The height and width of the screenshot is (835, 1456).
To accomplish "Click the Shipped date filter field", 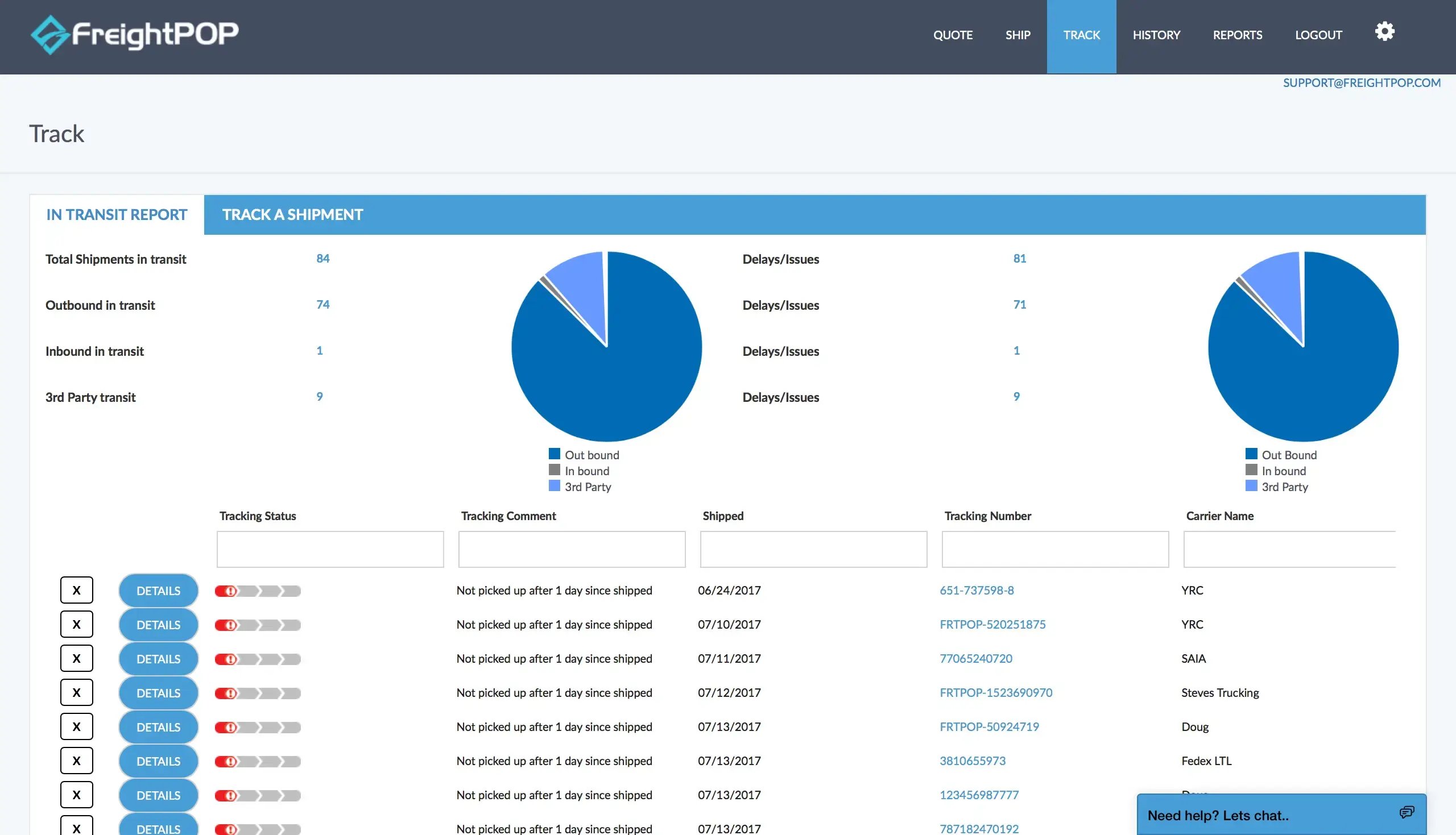I will click(813, 550).
